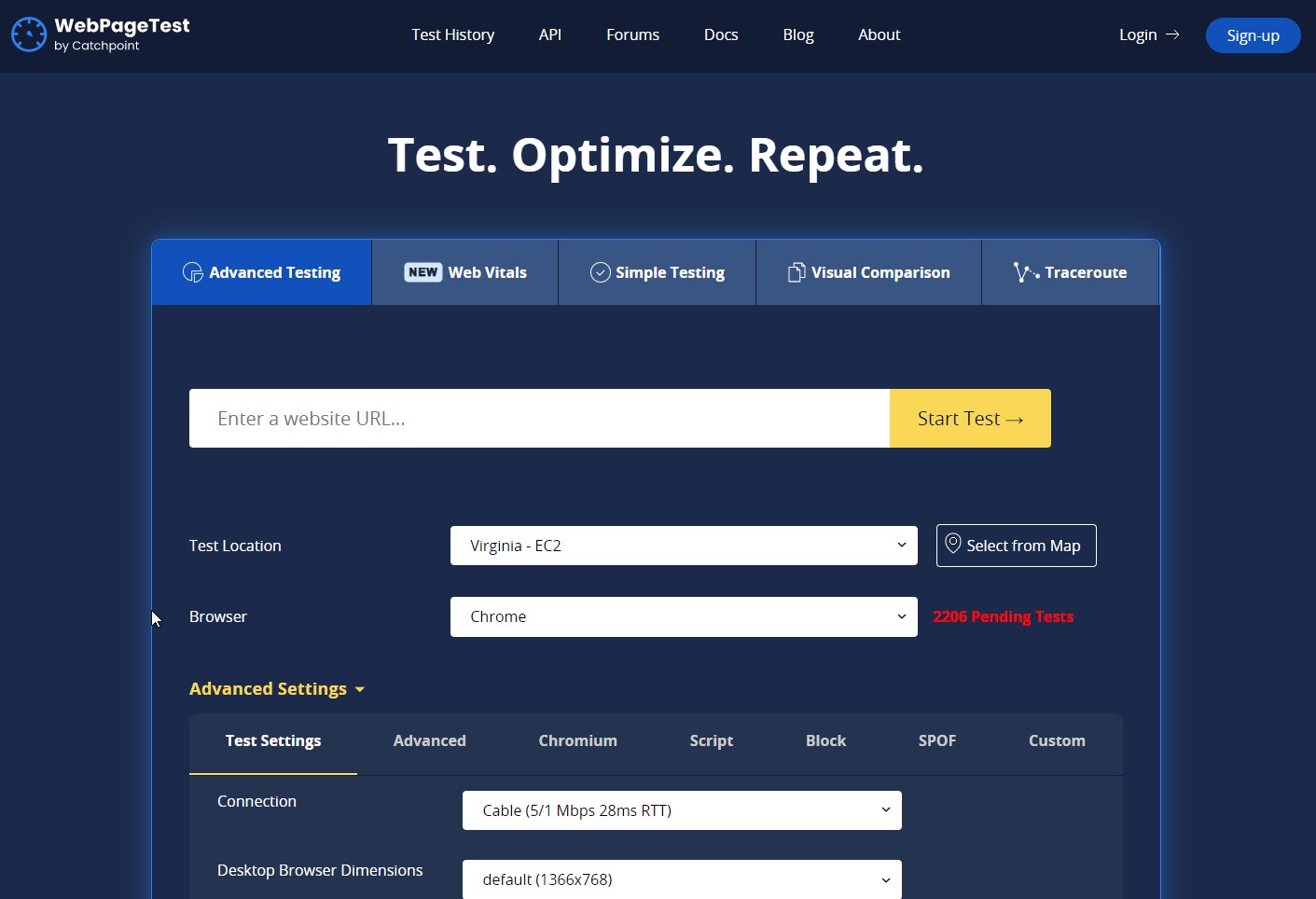Open the Browser dropdown showing Chrome
This screenshot has width=1316, height=899.
tap(683, 616)
